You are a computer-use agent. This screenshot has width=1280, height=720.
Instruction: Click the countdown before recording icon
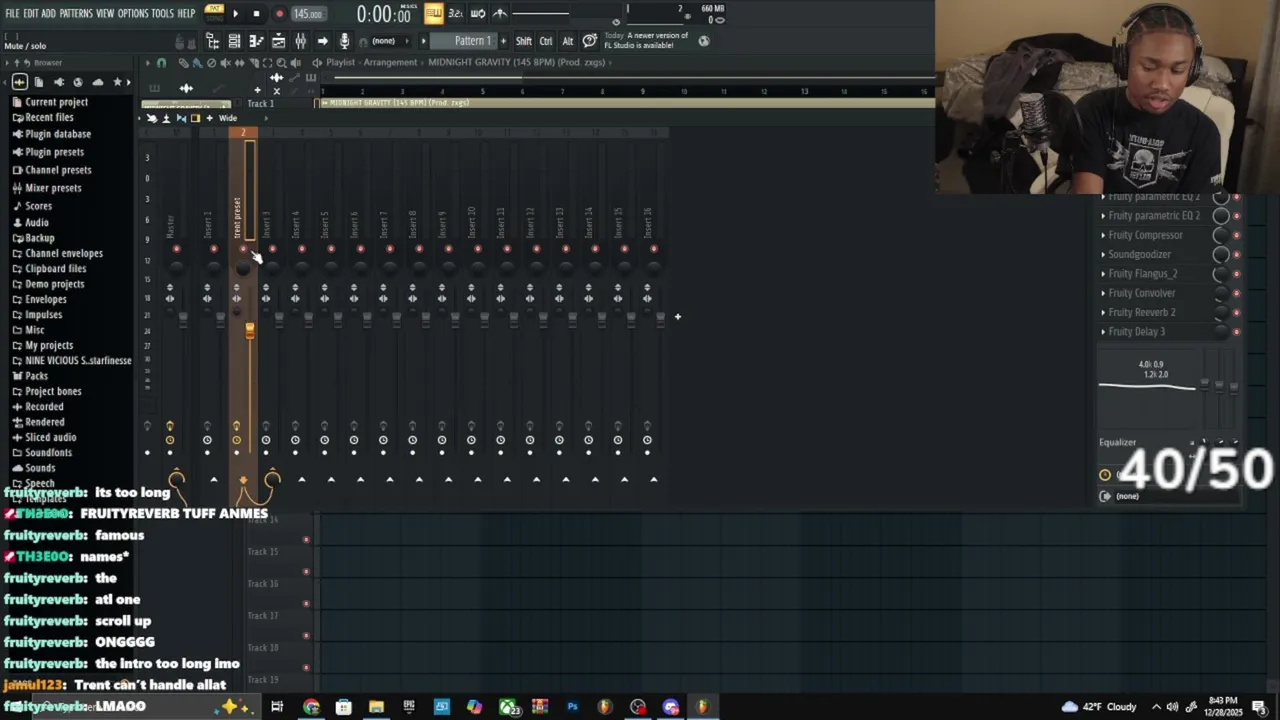coord(455,14)
